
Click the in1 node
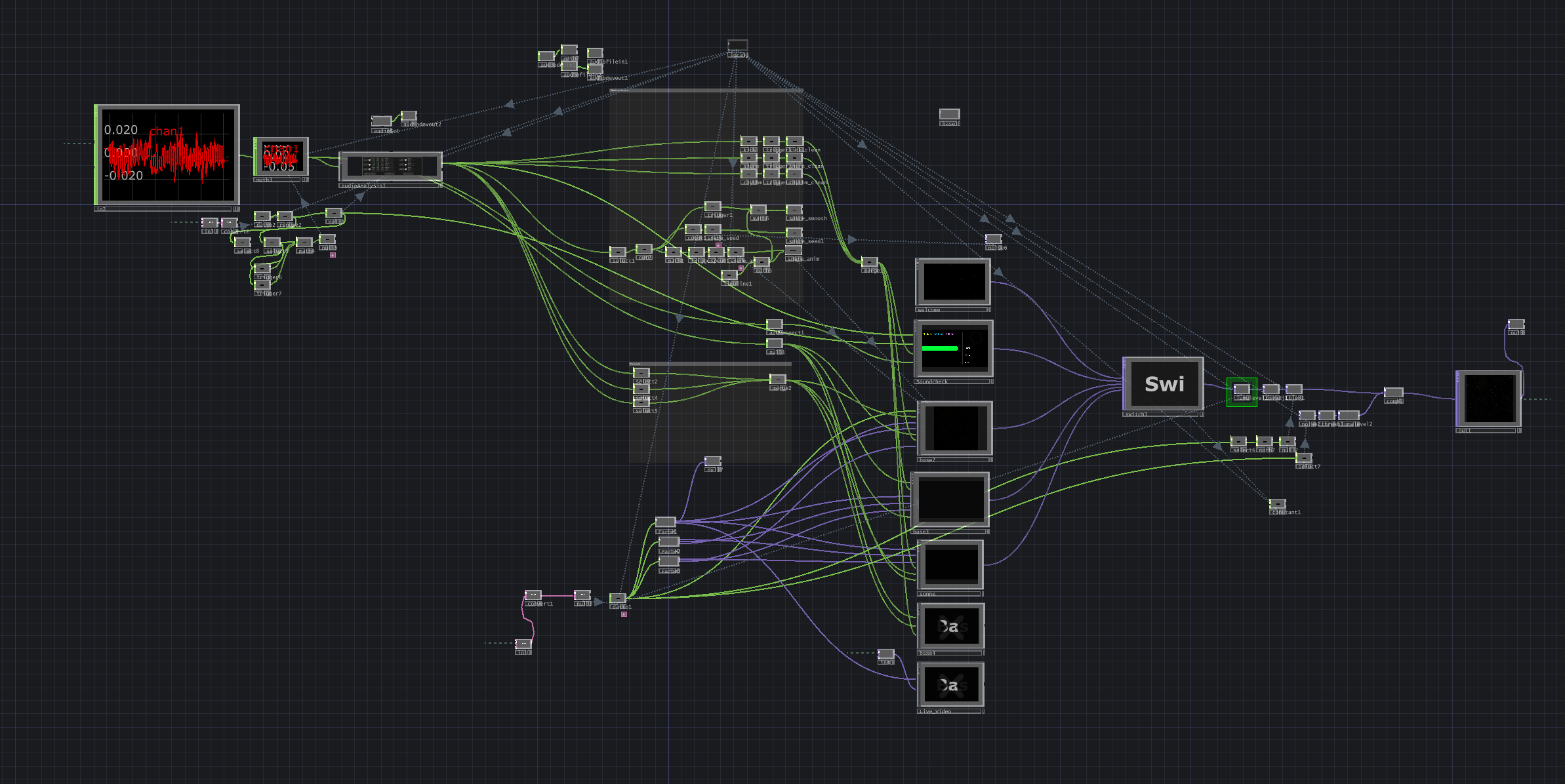click(523, 644)
